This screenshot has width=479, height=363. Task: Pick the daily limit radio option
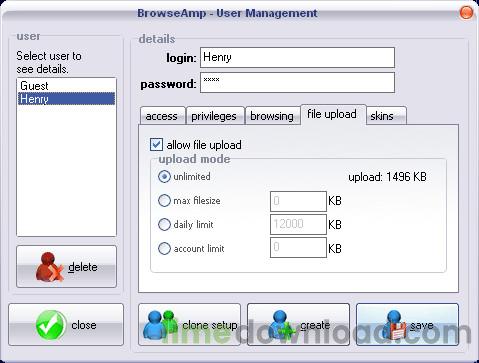coord(164,224)
